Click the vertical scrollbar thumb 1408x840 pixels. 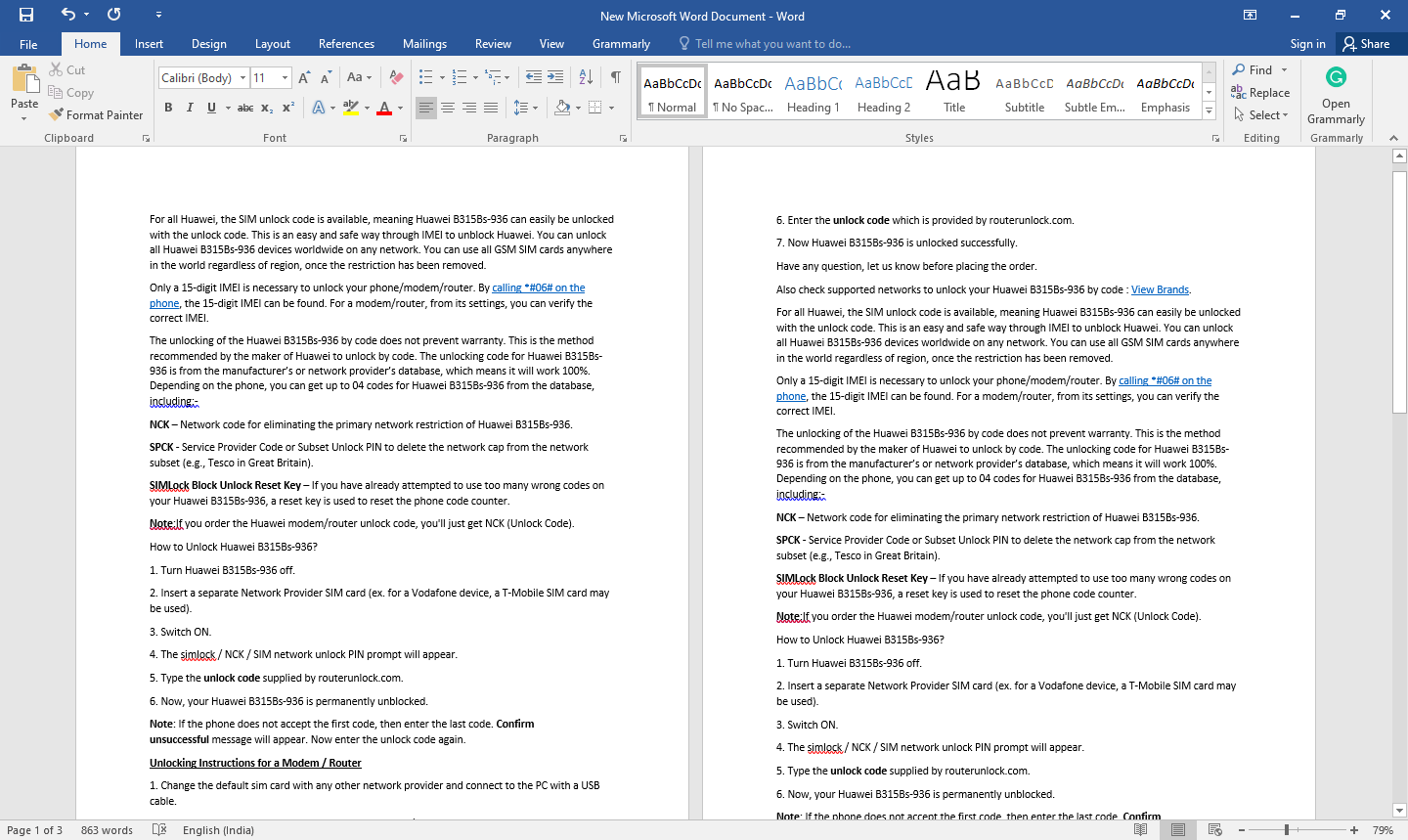click(1399, 291)
